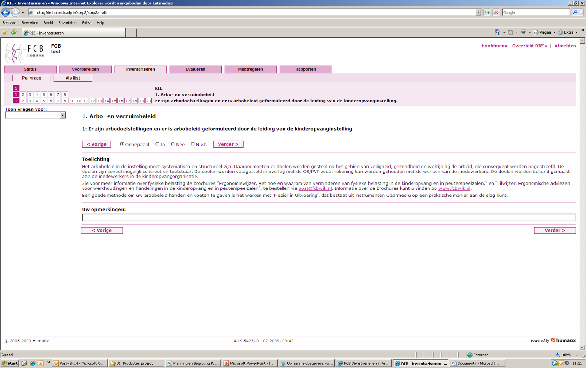
Task: Click the browser tab titled FCB - Inventariseren
Action: click(74, 33)
